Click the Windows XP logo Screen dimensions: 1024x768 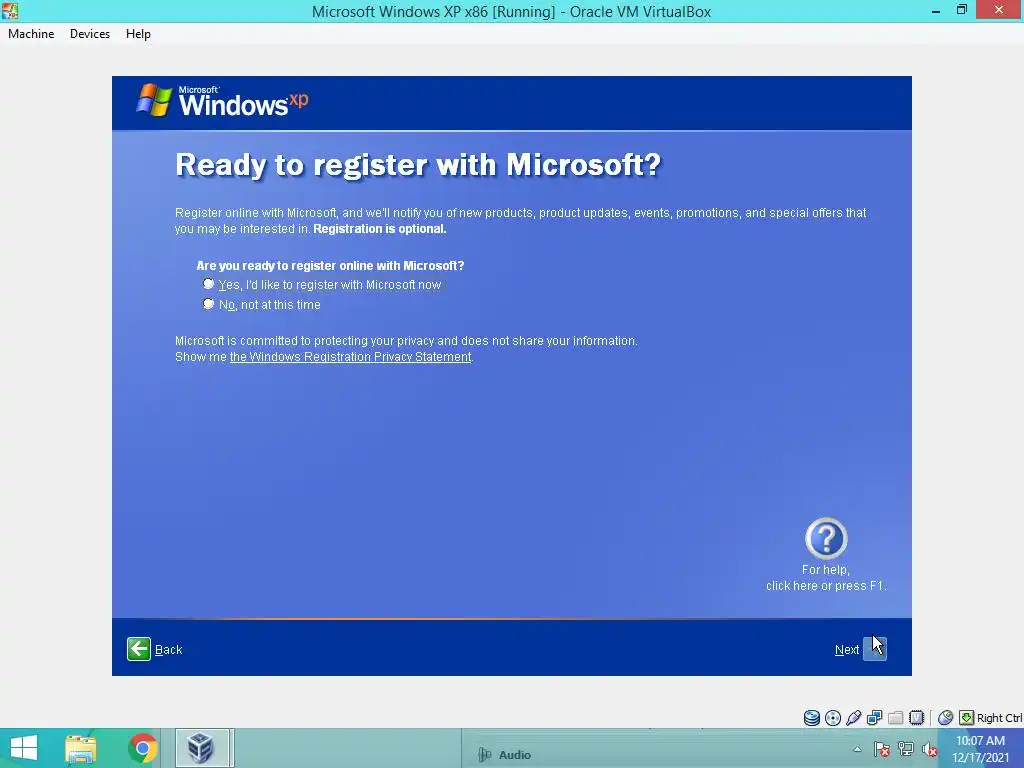222,101
